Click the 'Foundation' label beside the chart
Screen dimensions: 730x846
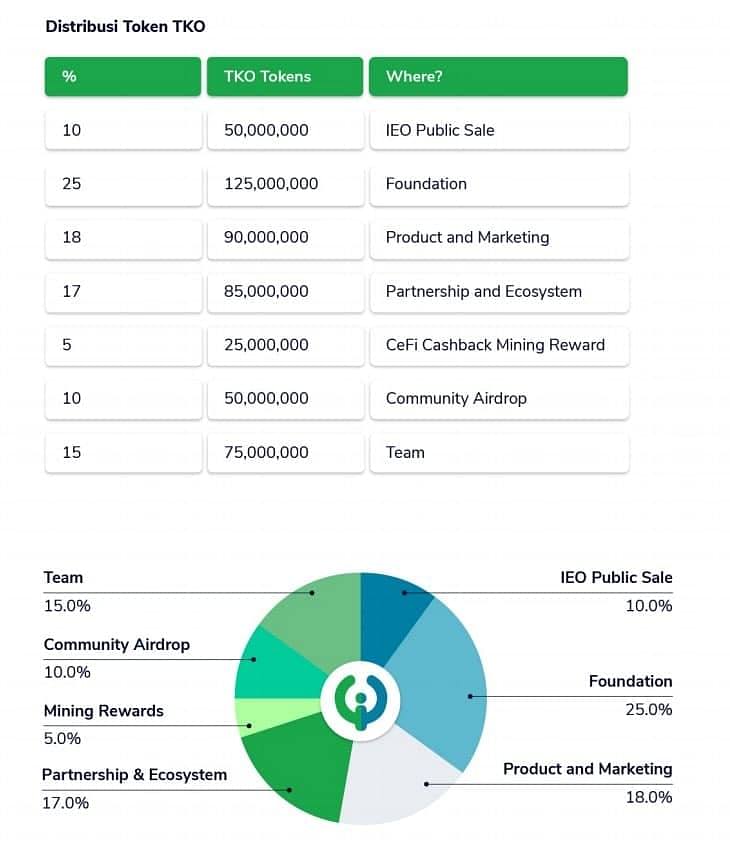(630, 682)
